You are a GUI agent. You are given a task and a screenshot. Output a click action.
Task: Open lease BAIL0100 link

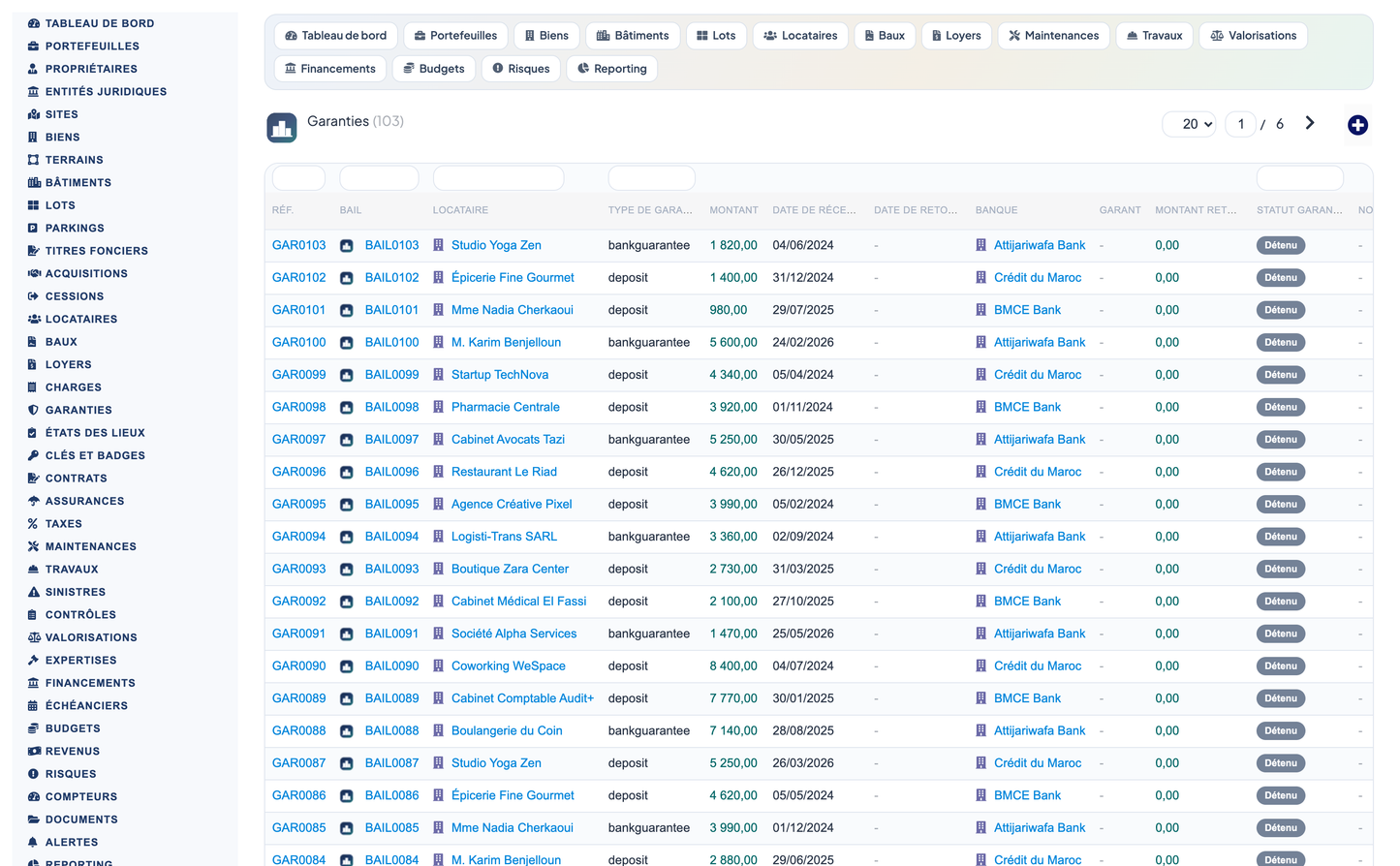tap(392, 343)
